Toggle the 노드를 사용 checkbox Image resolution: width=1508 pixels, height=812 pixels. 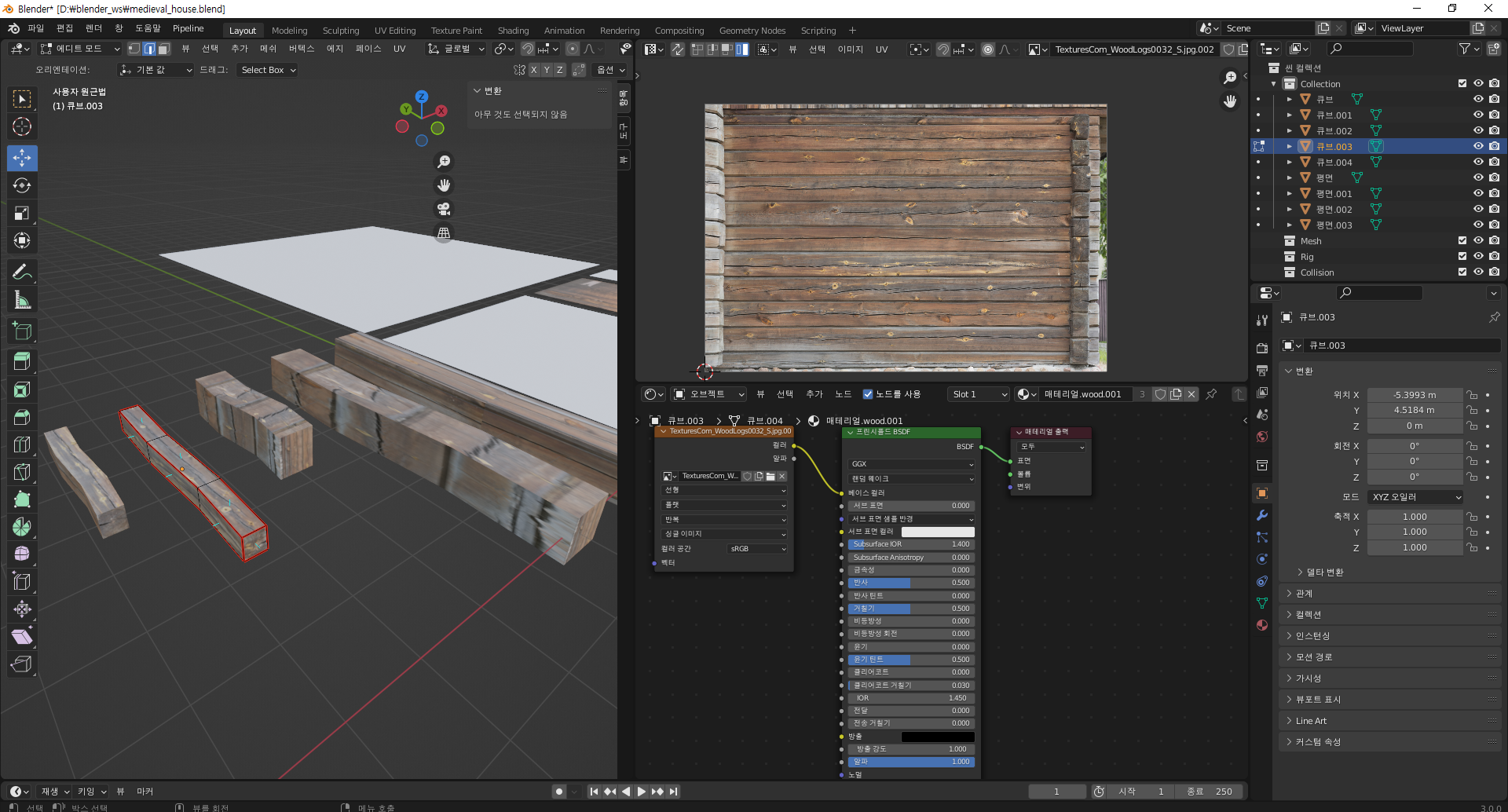pyautogui.click(x=868, y=394)
